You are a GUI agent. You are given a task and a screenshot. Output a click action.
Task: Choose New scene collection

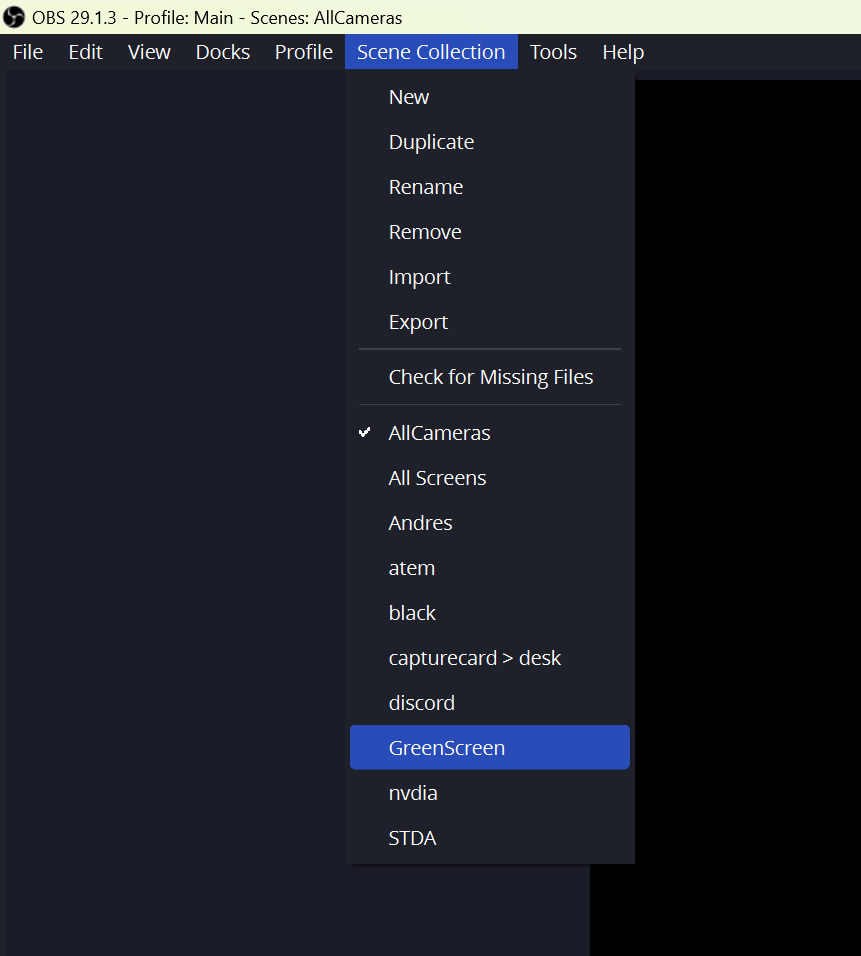[x=490, y=97]
